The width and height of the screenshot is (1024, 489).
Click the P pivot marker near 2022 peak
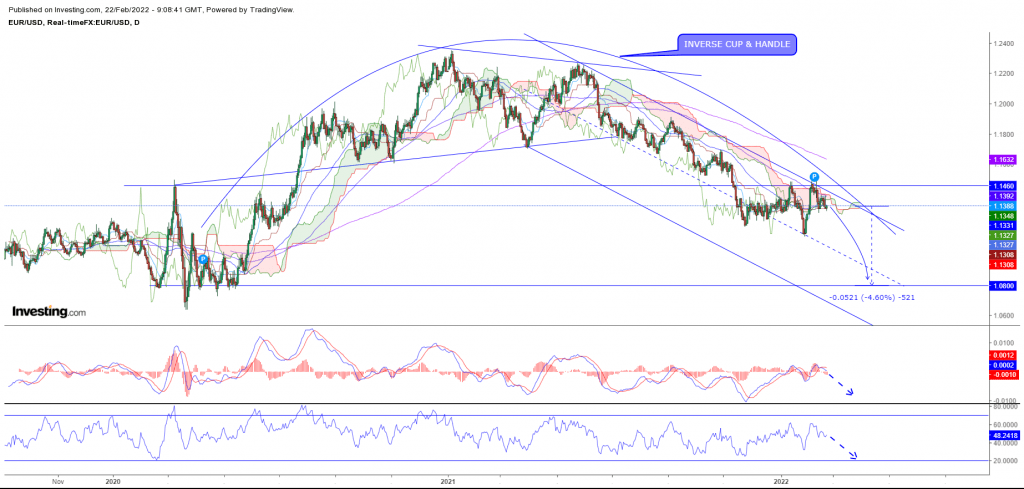pyautogui.click(x=814, y=177)
